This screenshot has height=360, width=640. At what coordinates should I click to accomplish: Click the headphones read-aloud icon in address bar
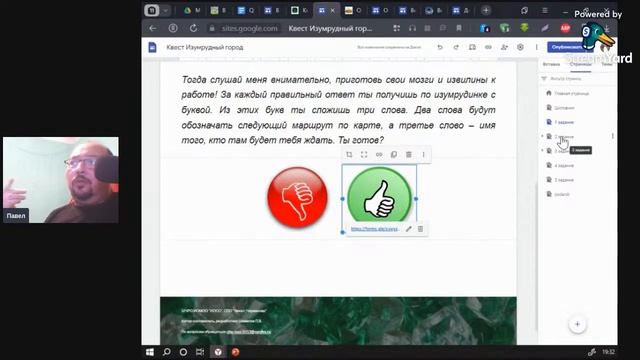[412, 28]
